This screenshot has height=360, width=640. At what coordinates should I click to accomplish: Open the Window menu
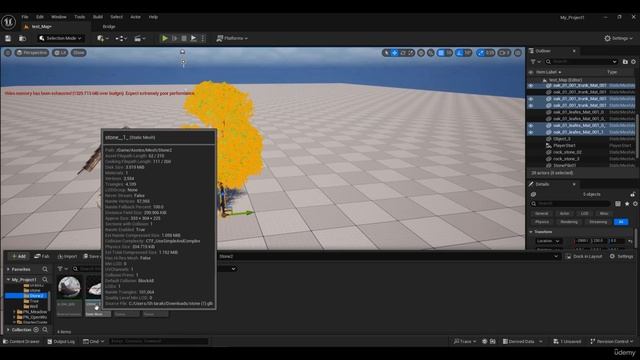click(59, 17)
